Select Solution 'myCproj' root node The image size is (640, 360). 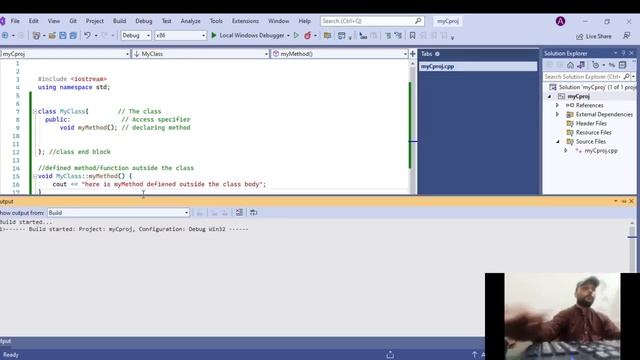tap(592, 87)
